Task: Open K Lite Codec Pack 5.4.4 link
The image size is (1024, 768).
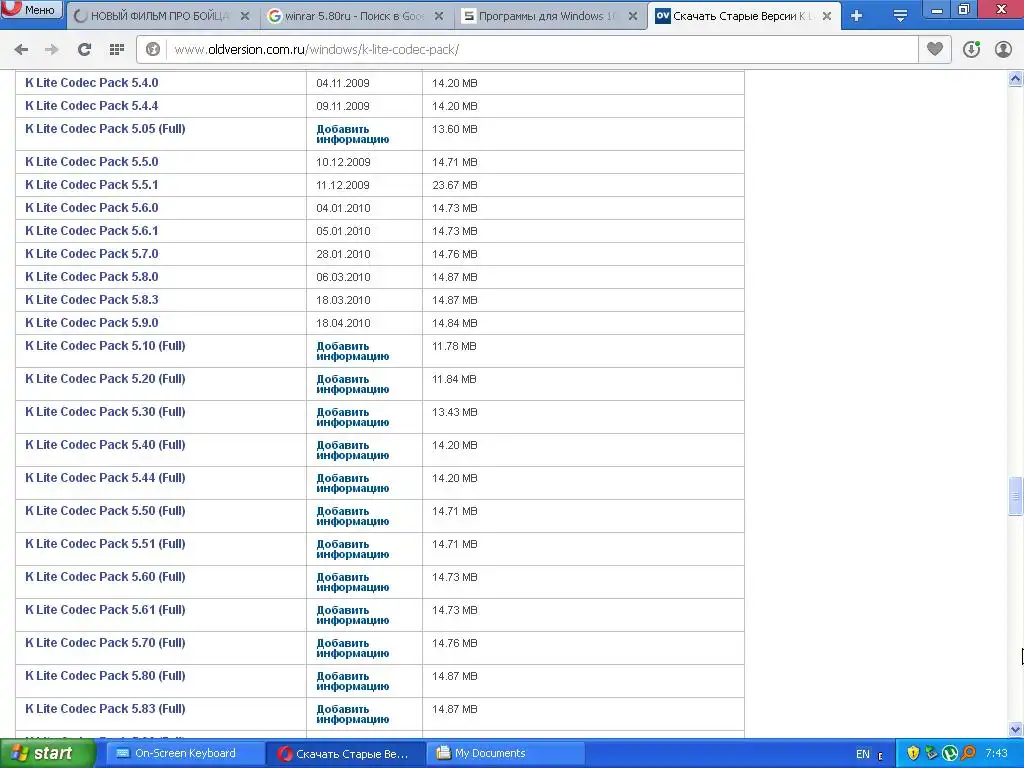Action: 91,106
